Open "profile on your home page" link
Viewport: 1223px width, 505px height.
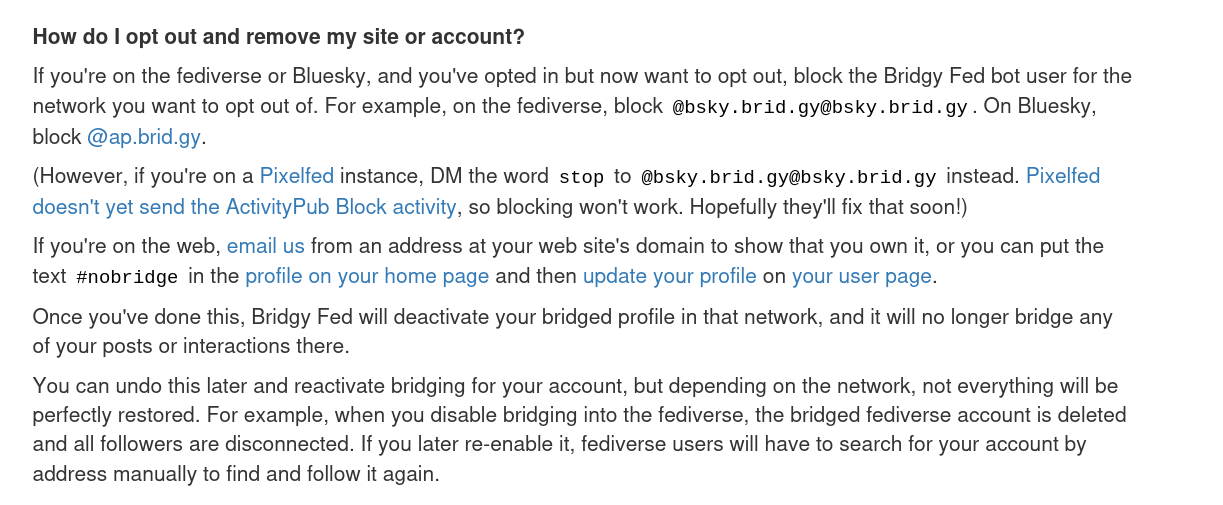click(x=367, y=276)
